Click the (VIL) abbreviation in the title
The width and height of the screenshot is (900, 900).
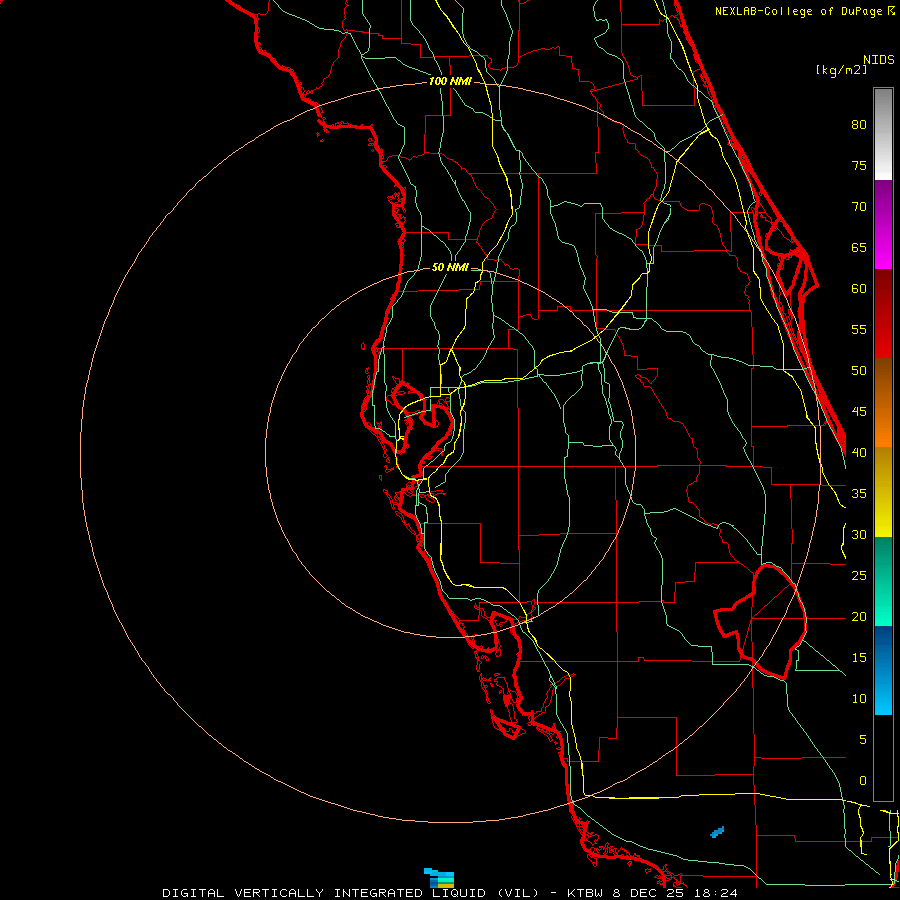518,893
